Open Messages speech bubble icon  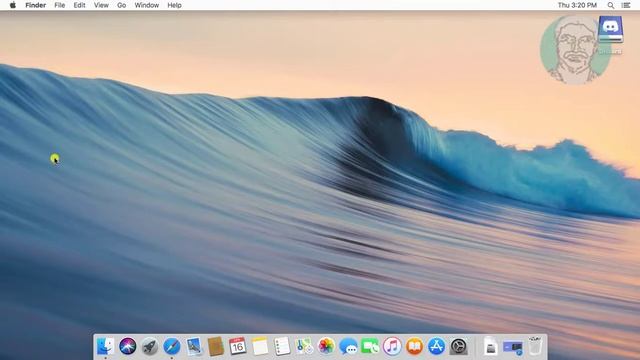(348, 347)
